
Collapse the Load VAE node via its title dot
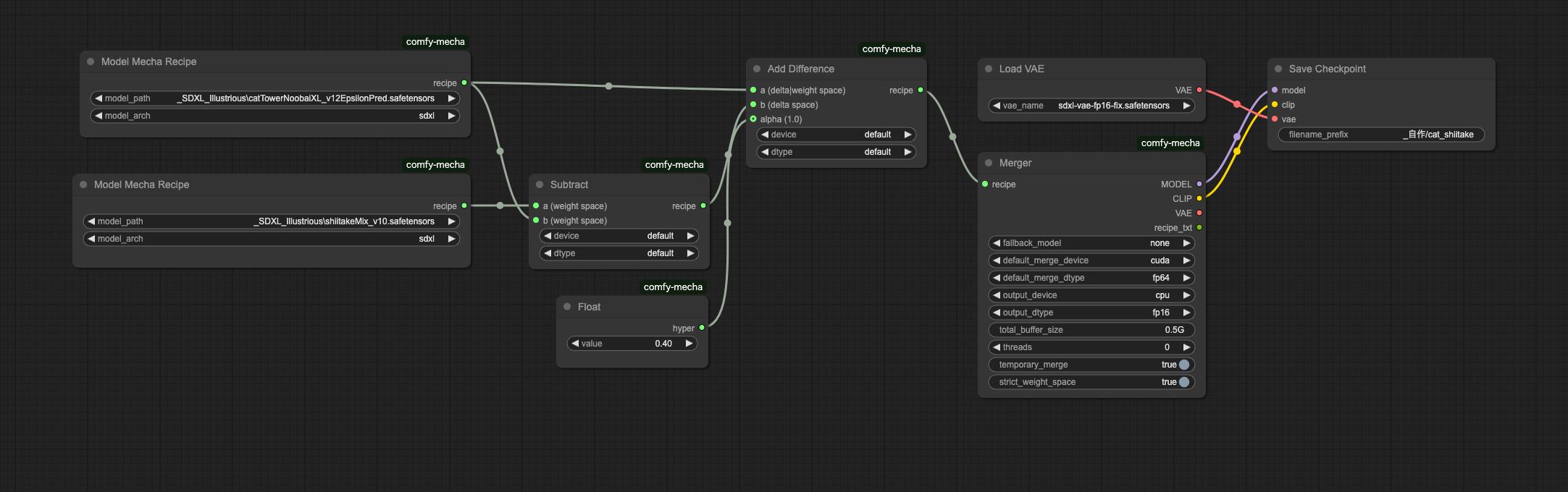click(989, 69)
